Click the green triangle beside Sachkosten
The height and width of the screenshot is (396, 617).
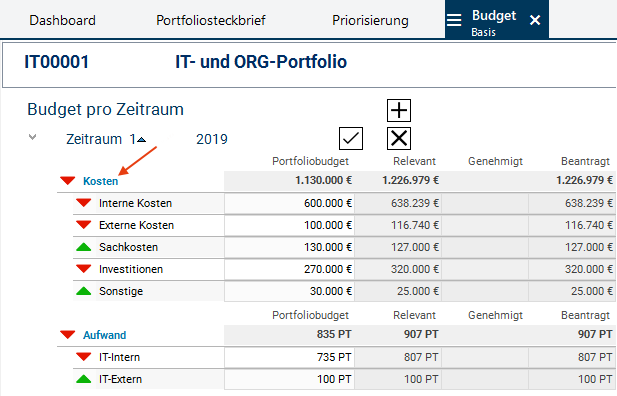(83, 247)
